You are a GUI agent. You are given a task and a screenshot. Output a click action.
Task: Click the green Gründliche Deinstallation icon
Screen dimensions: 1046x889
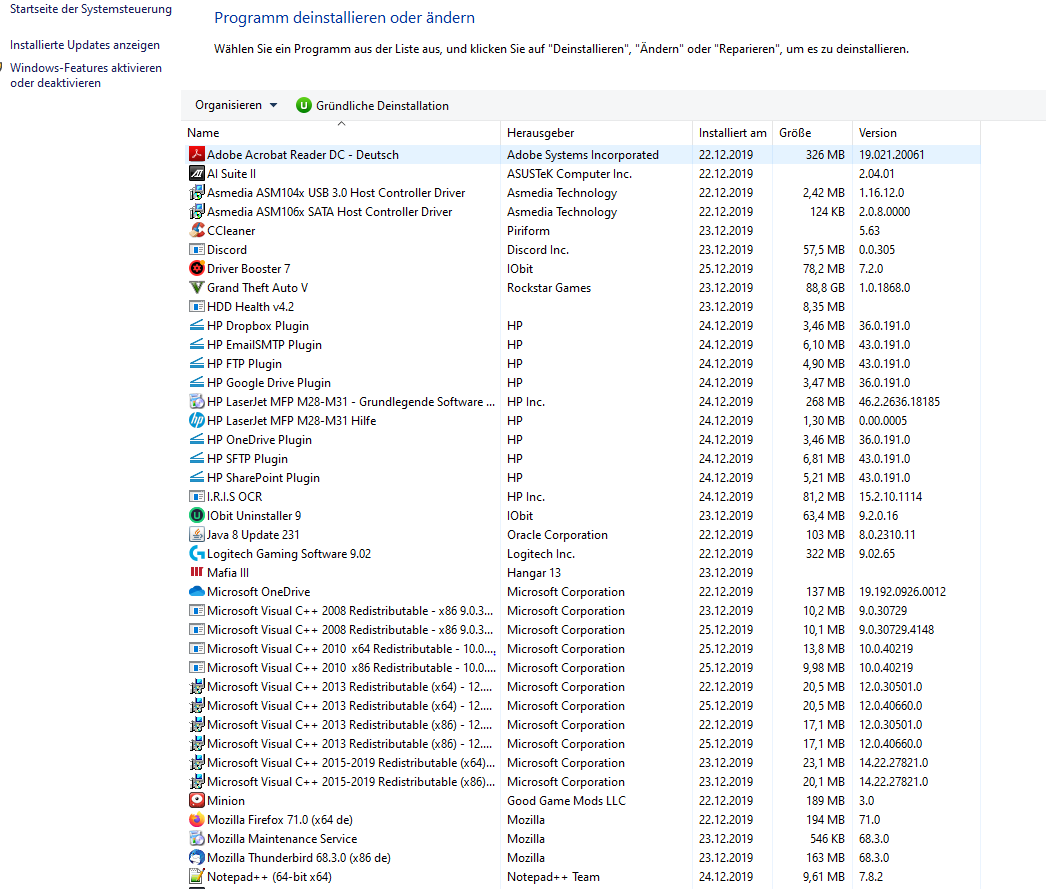click(304, 105)
